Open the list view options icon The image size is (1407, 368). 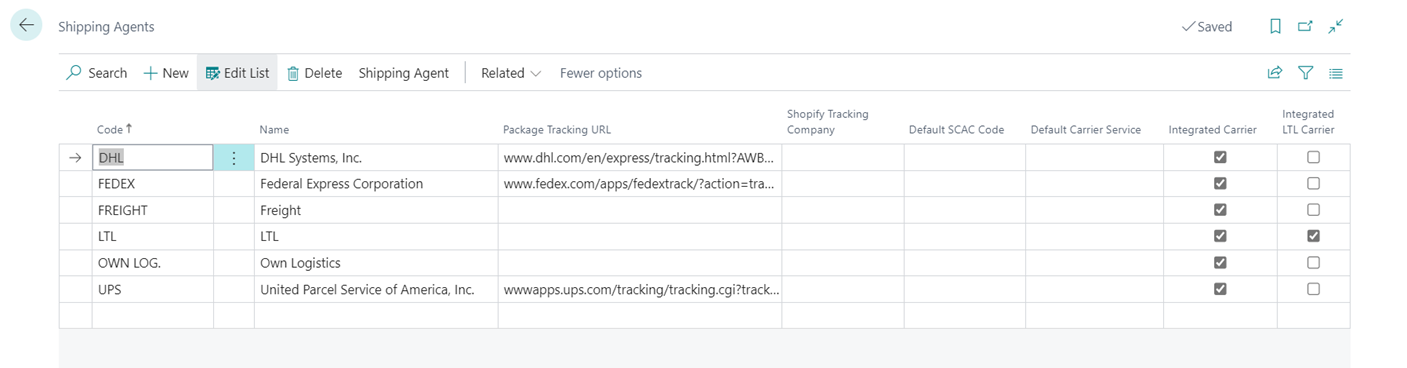pos(1336,73)
